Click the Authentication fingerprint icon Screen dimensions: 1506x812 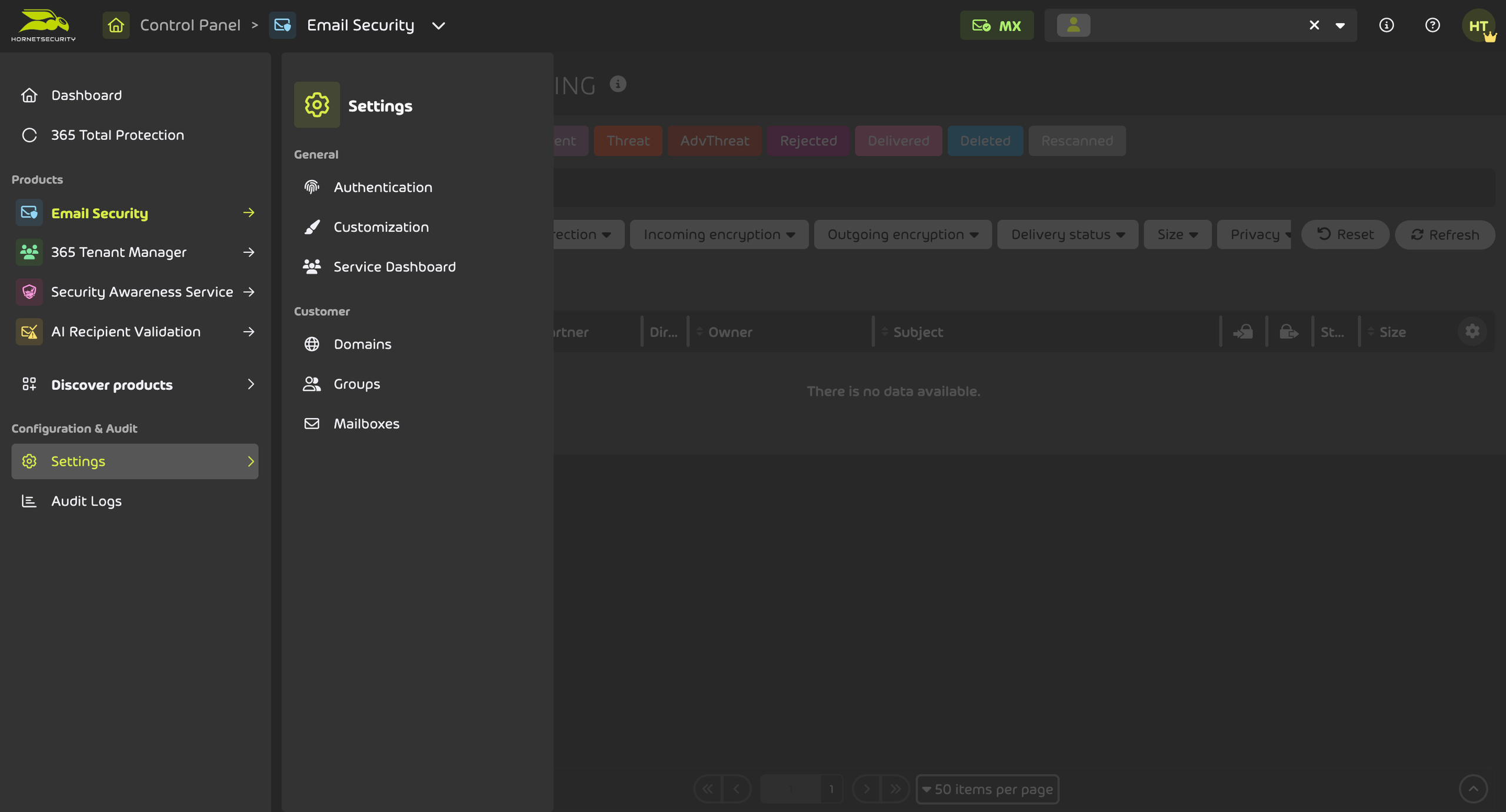tap(312, 187)
